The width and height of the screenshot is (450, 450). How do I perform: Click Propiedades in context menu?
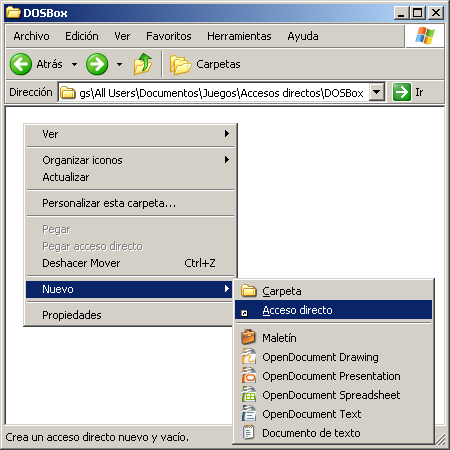point(130,315)
